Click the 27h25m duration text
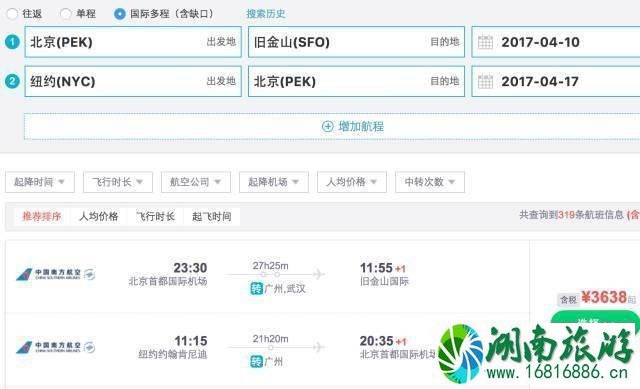This screenshot has width=640, height=389. click(270, 266)
